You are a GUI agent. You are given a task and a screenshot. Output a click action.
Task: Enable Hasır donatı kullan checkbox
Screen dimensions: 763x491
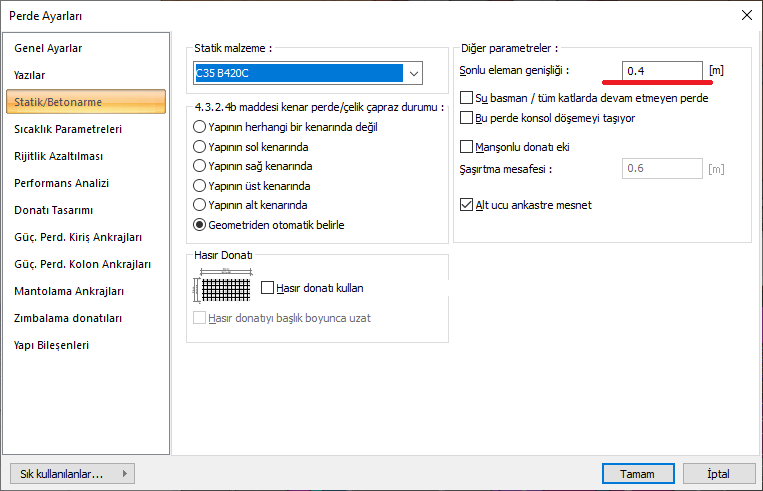coord(268,288)
